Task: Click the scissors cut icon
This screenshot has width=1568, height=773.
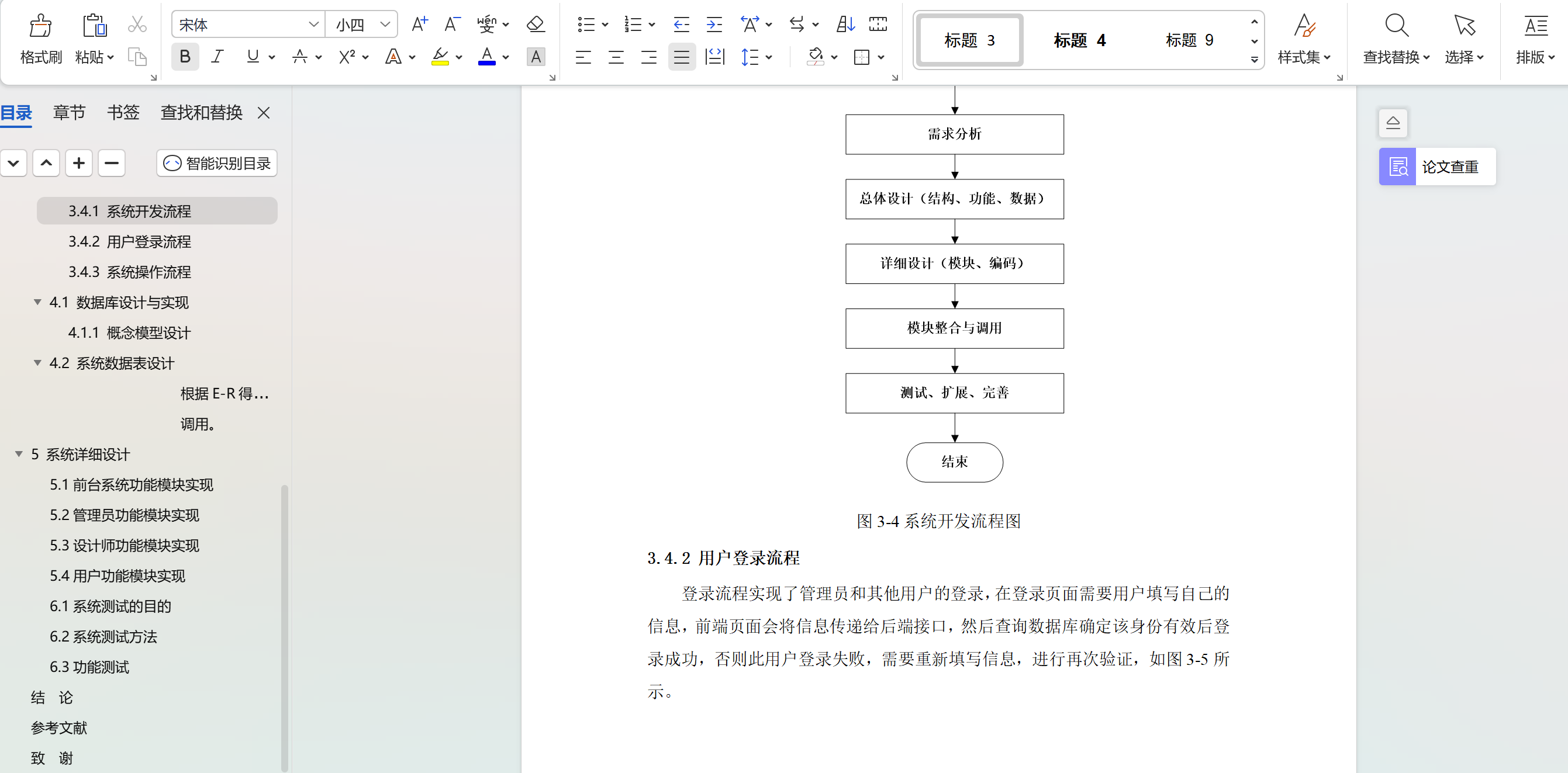Action: pos(137,25)
